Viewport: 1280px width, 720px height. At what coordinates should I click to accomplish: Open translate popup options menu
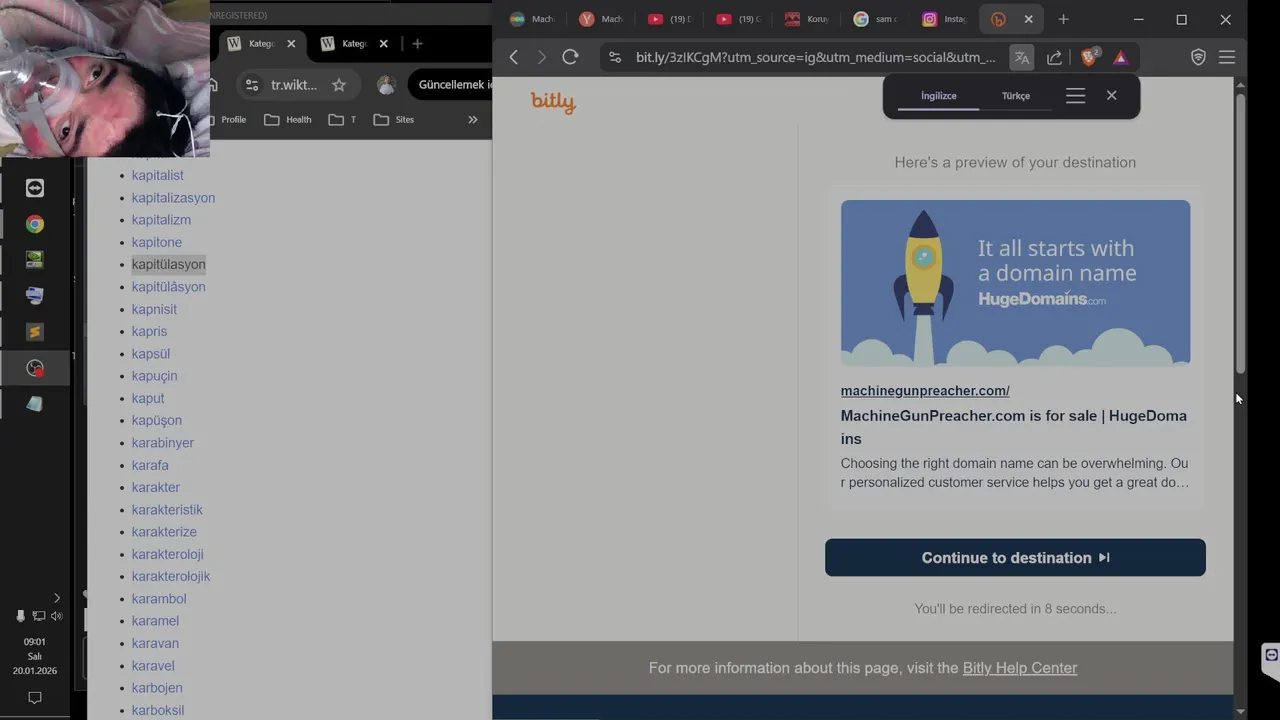[1075, 96]
